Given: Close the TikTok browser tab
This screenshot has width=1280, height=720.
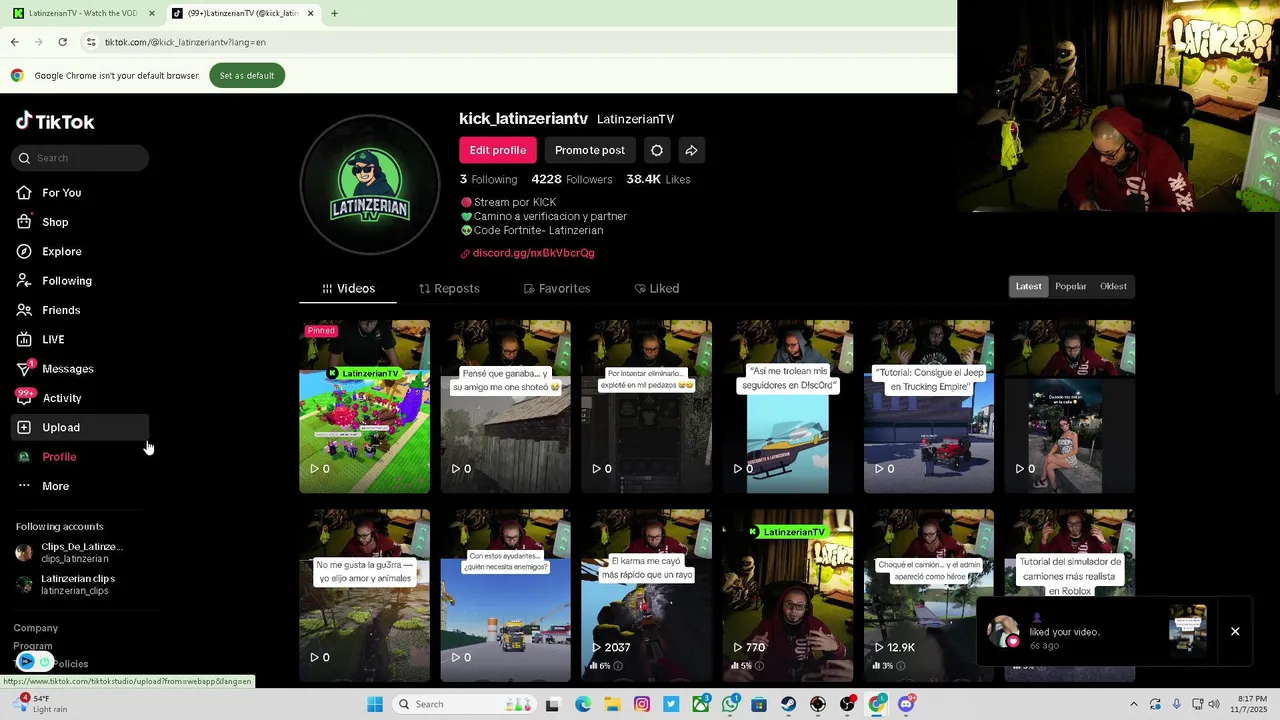Looking at the screenshot, I should click(x=310, y=13).
